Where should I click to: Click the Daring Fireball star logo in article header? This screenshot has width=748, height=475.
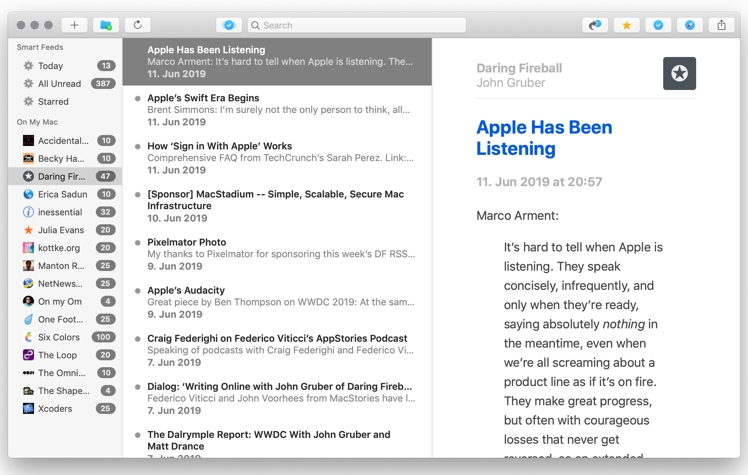tap(679, 73)
